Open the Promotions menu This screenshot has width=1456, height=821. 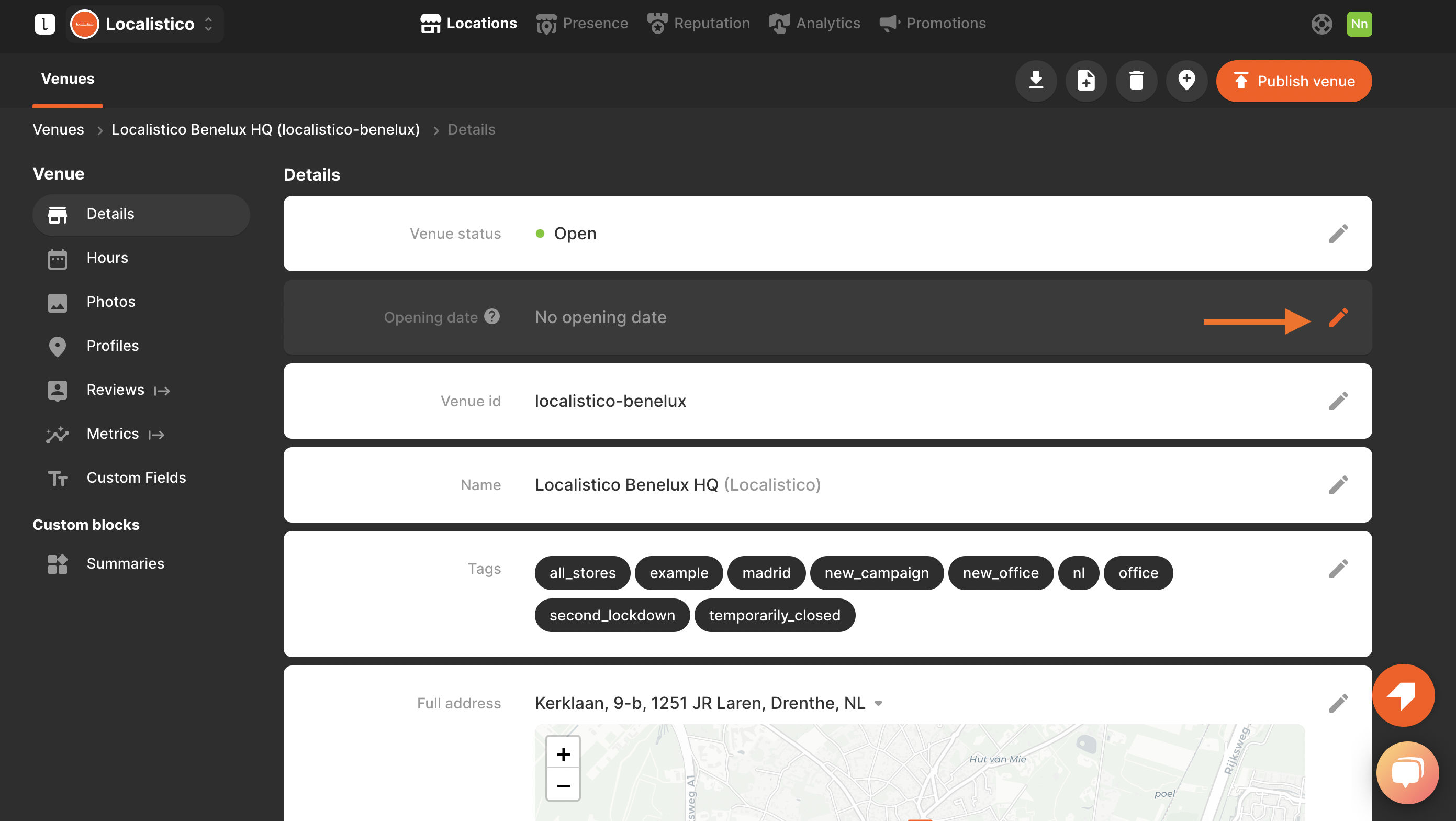coord(932,23)
